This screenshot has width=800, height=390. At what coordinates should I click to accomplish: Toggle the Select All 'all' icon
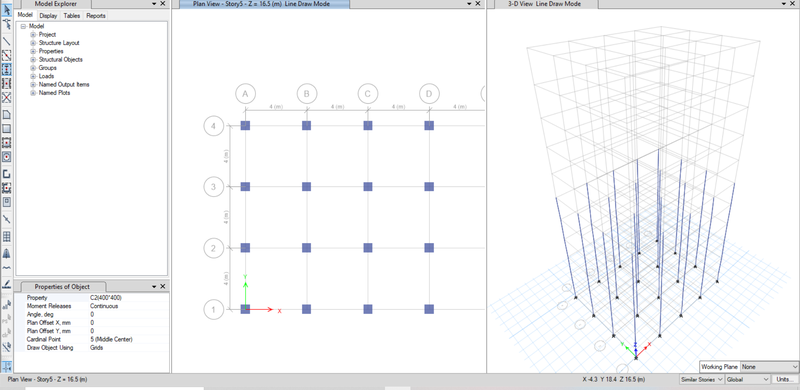tap(7, 306)
